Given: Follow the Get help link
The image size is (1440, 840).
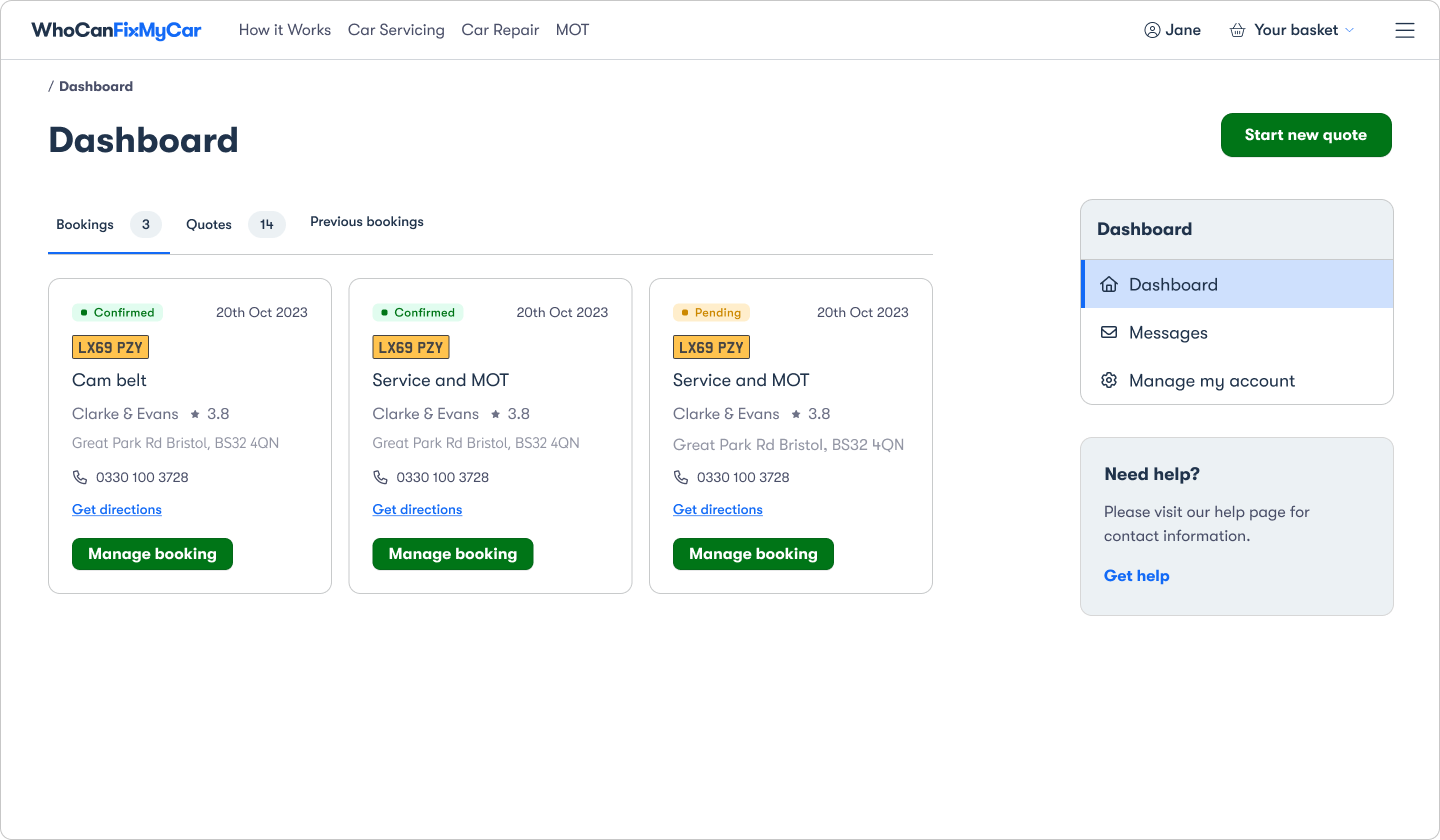Looking at the screenshot, I should 1136,575.
